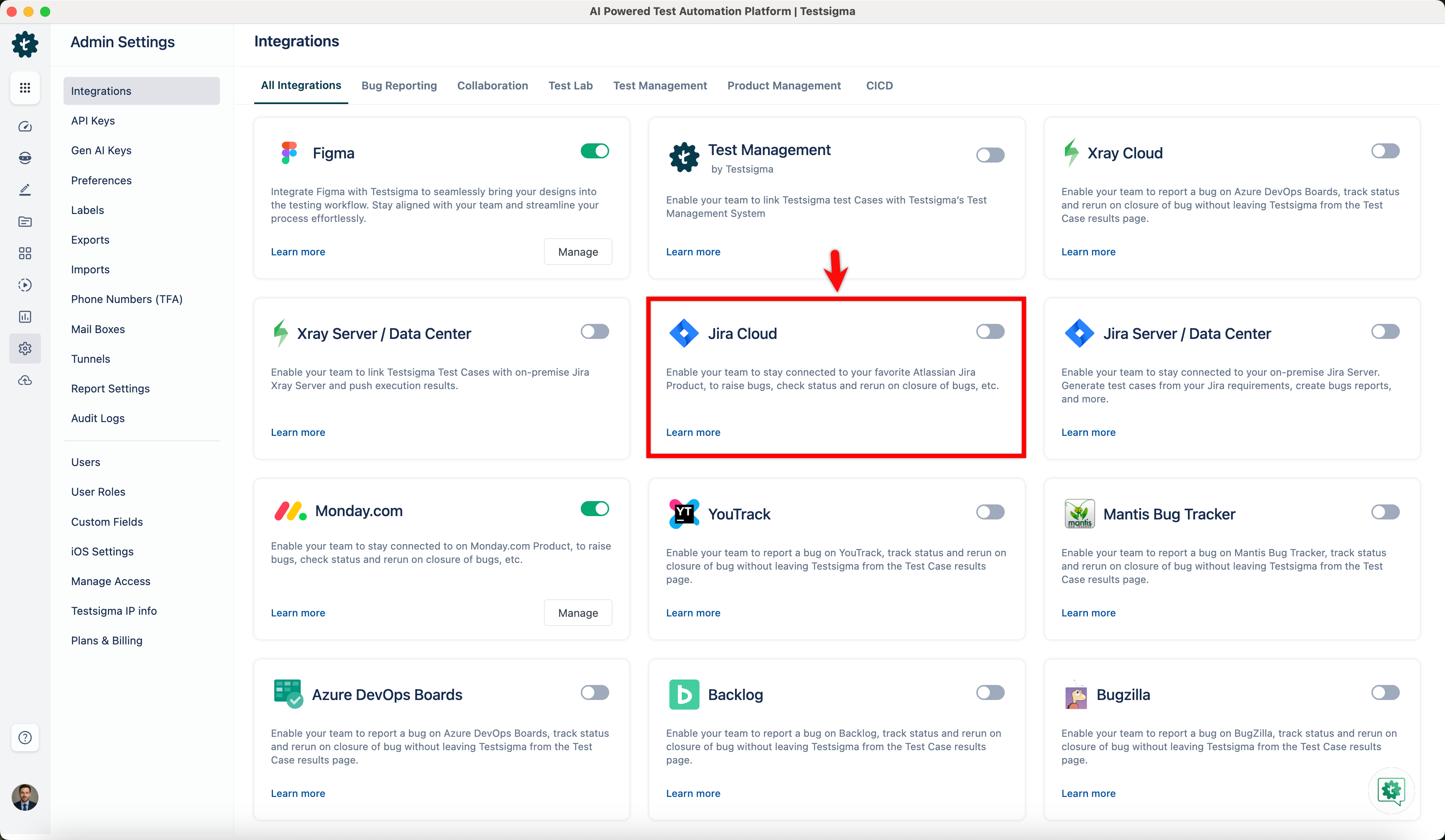The height and width of the screenshot is (840, 1445).
Task: Disable the Figma integration toggle
Action: 595,151
